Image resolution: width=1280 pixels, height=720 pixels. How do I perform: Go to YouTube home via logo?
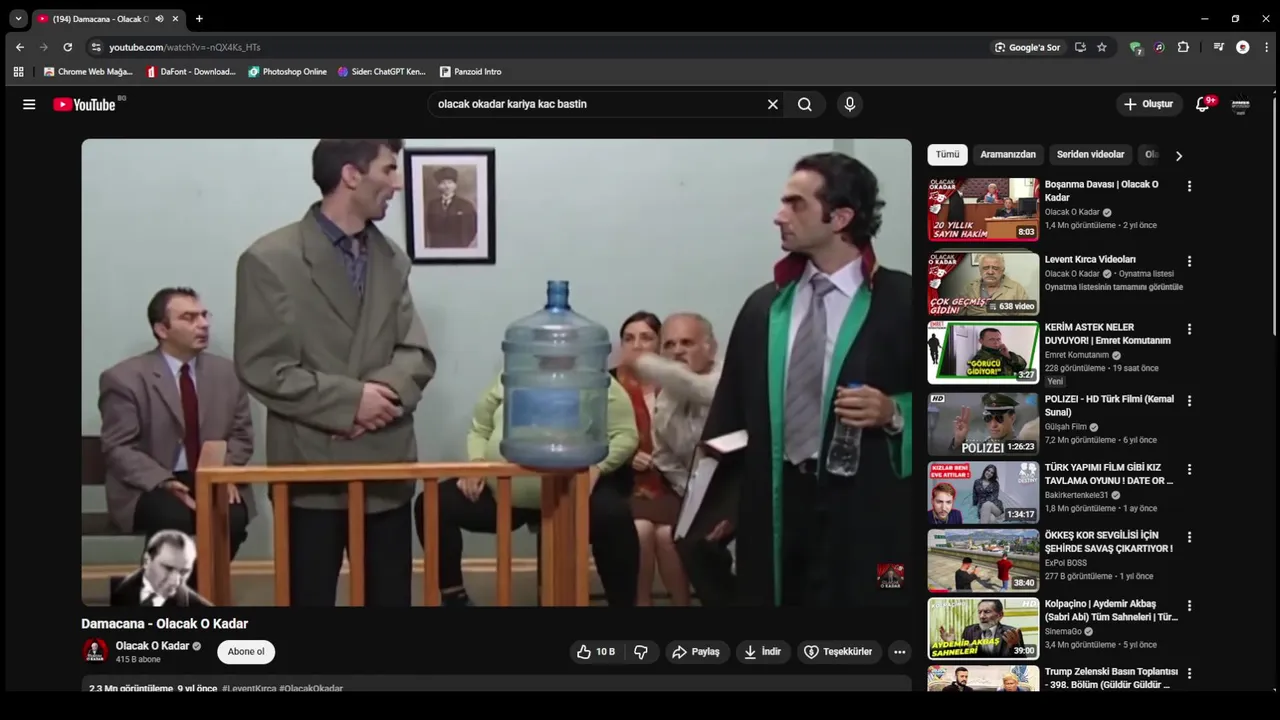[x=84, y=104]
